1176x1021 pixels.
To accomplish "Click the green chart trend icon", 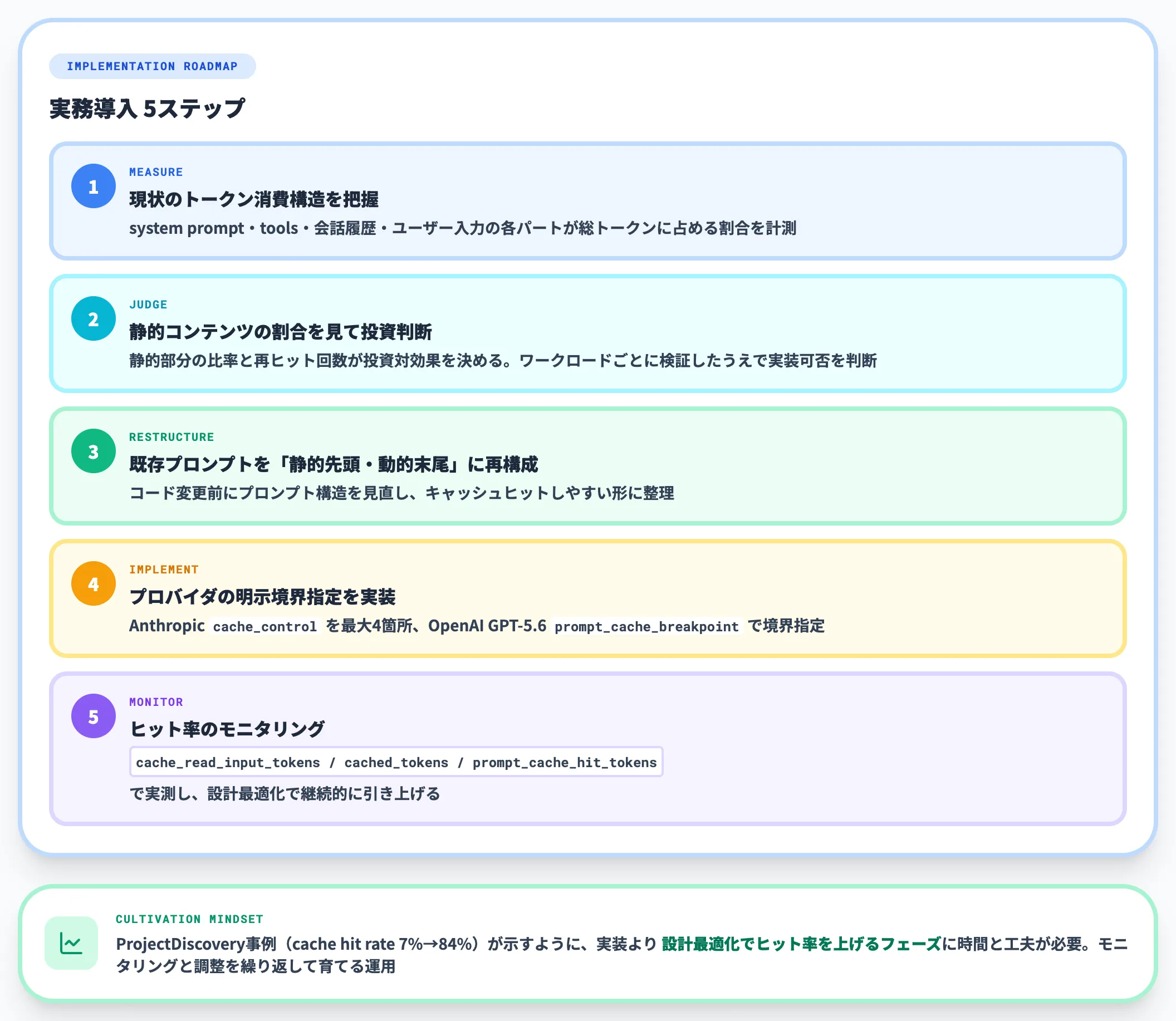I will click(71, 943).
